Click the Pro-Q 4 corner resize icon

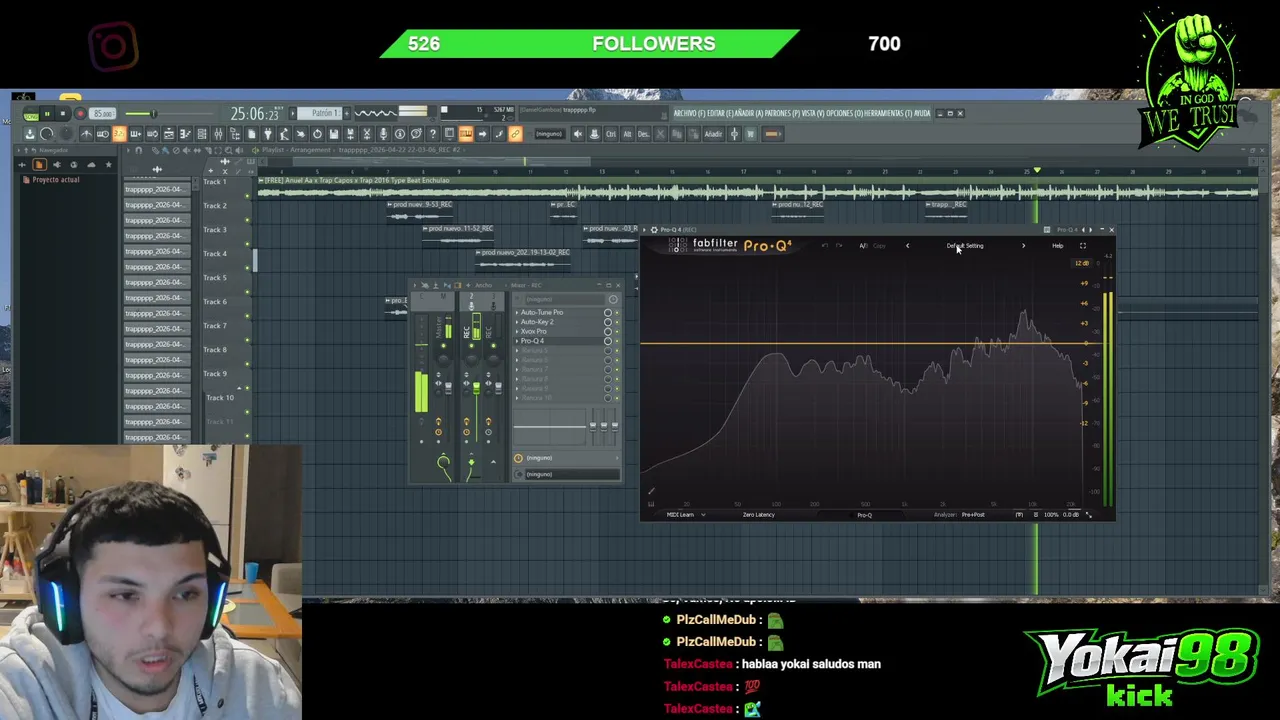click(1088, 515)
